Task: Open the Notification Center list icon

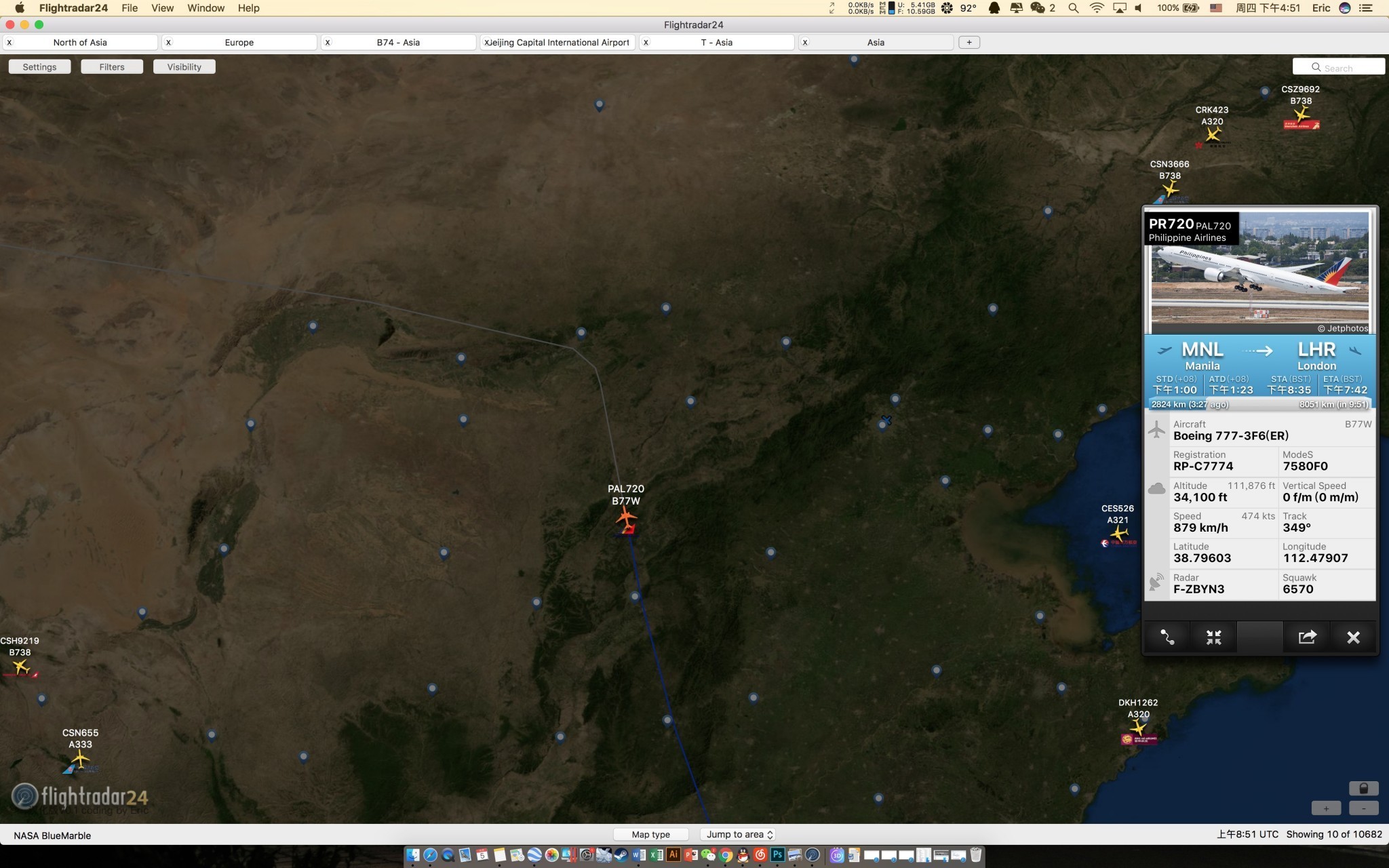Action: pyautogui.click(x=1366, y=8)
